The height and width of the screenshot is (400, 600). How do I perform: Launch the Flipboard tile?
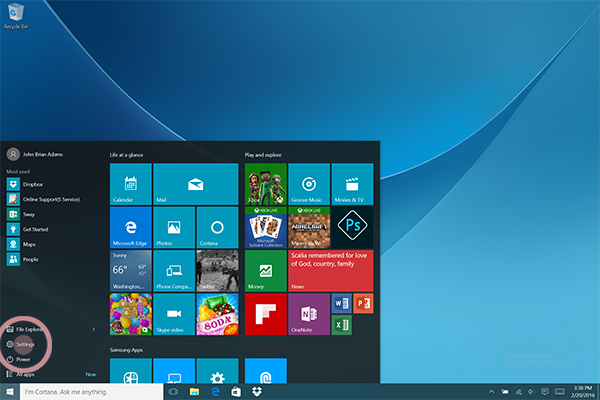pos(266,314)
